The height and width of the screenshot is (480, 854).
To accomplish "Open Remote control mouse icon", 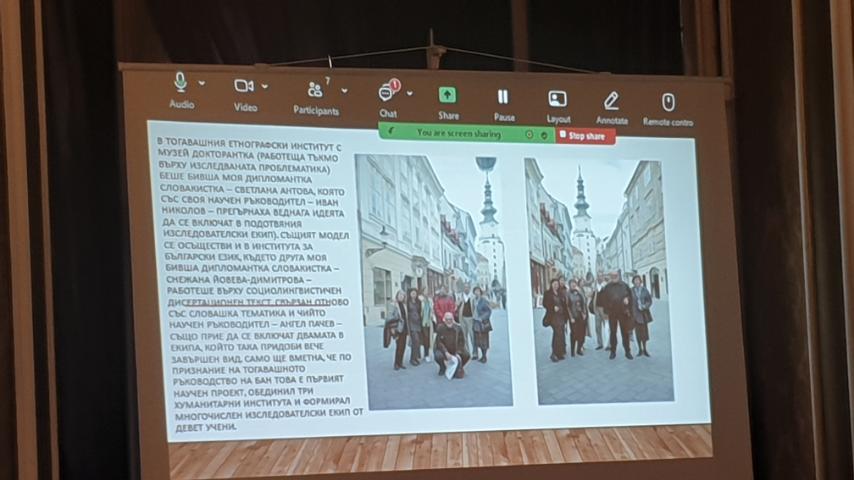I will 668,102.
